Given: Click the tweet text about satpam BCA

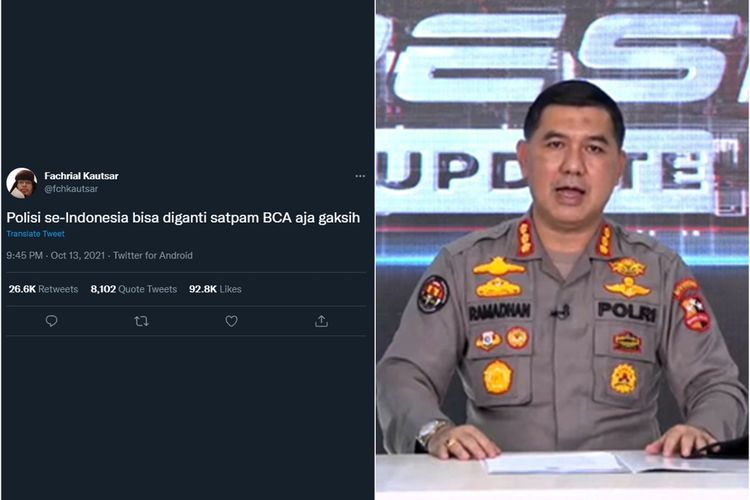Looking at the screenshot, I should 183,218.
